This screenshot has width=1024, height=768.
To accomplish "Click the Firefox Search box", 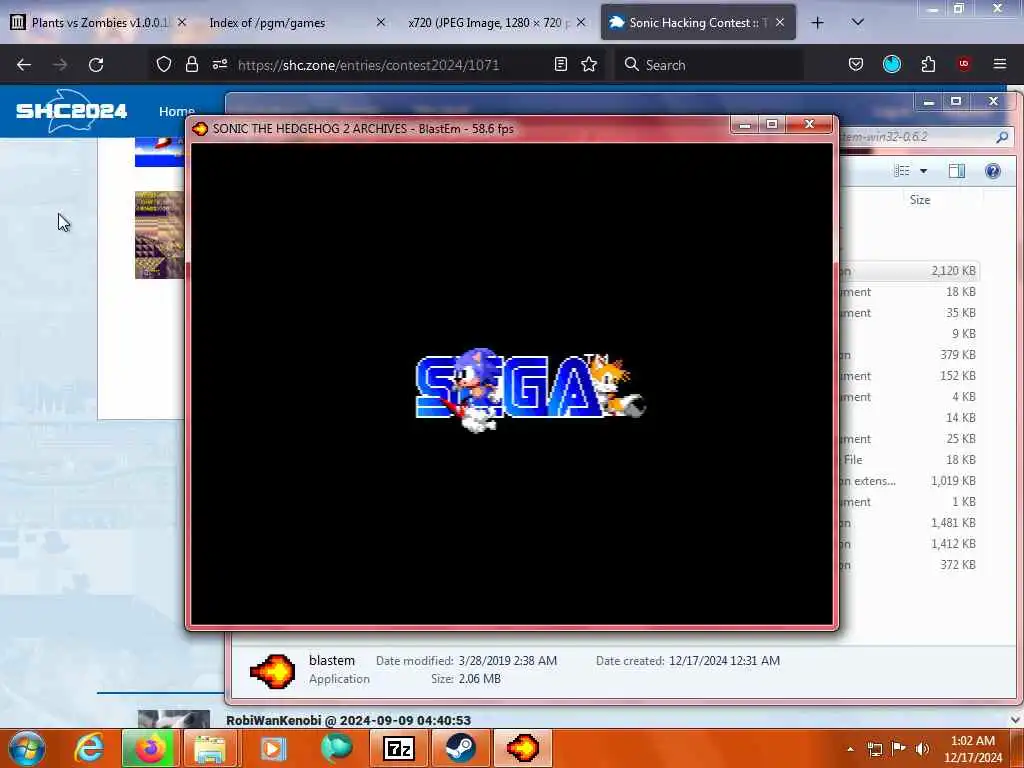I will coord(709,65).
